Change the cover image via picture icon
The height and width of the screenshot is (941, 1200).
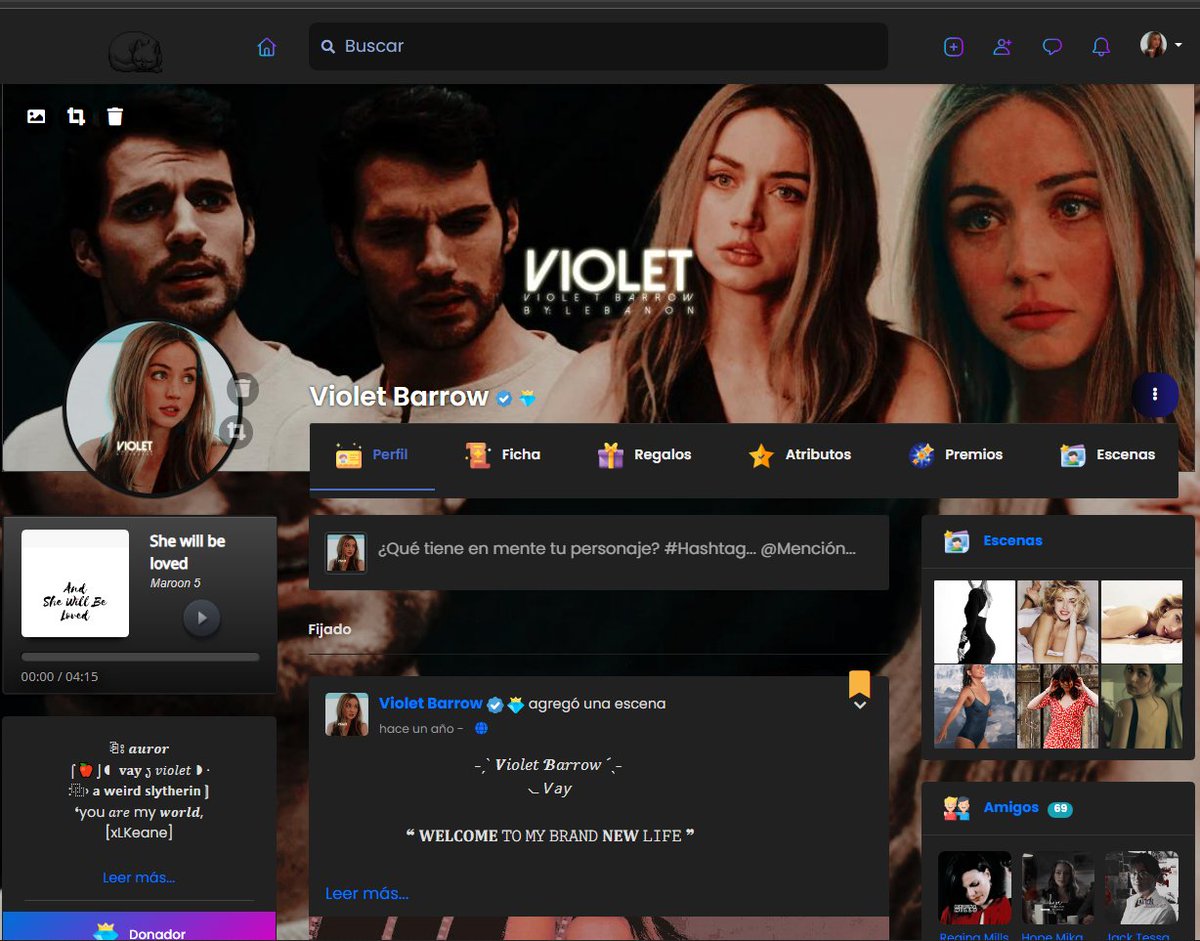pos(36,116)
